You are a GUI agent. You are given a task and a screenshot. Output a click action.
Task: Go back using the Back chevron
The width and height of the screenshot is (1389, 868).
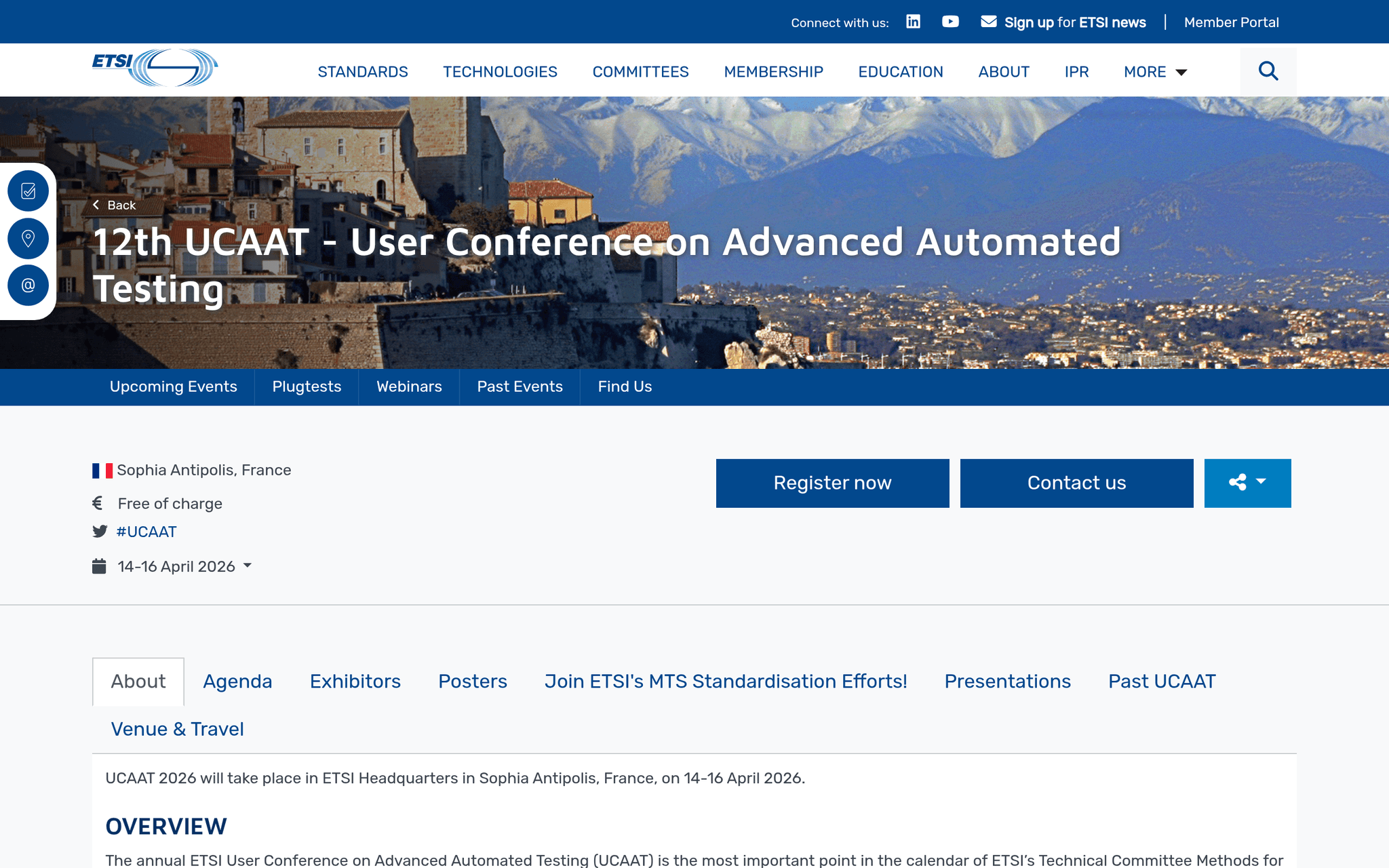(x=114, y=205)
